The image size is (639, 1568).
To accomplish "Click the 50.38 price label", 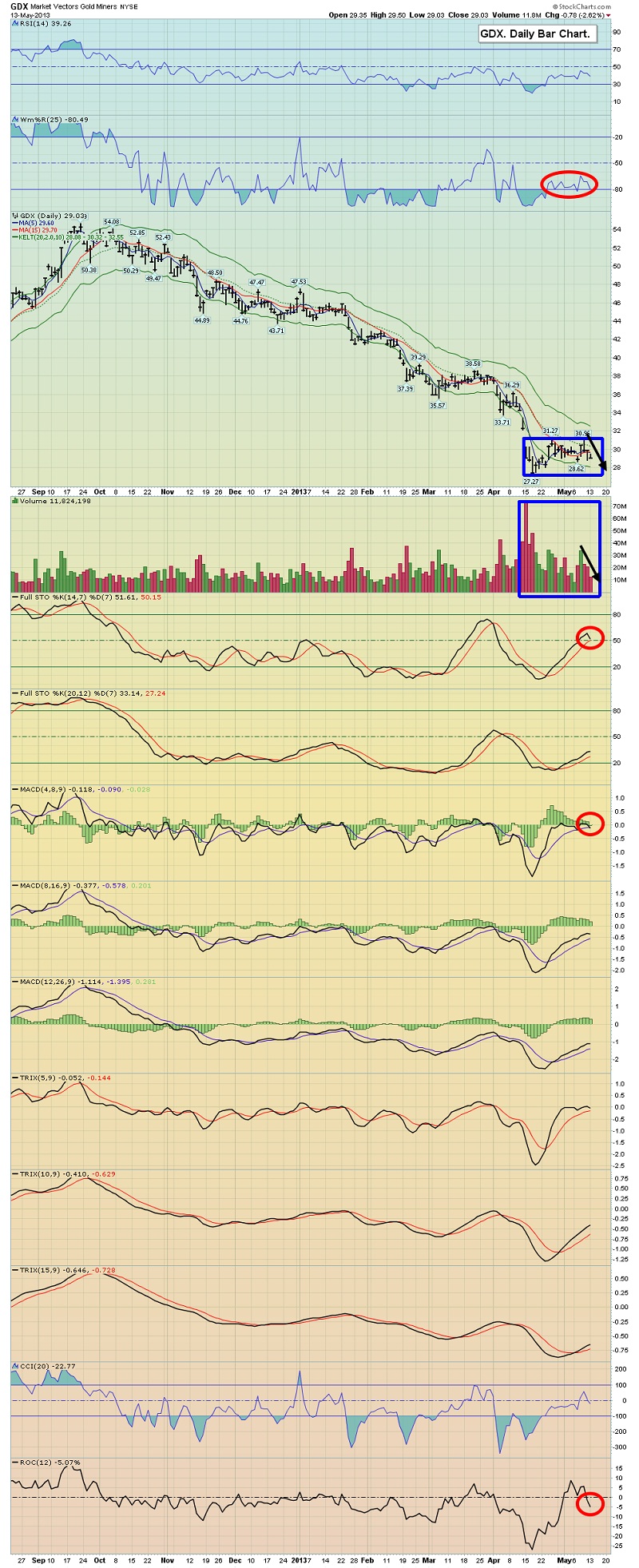I will click(x=89, y=270).
